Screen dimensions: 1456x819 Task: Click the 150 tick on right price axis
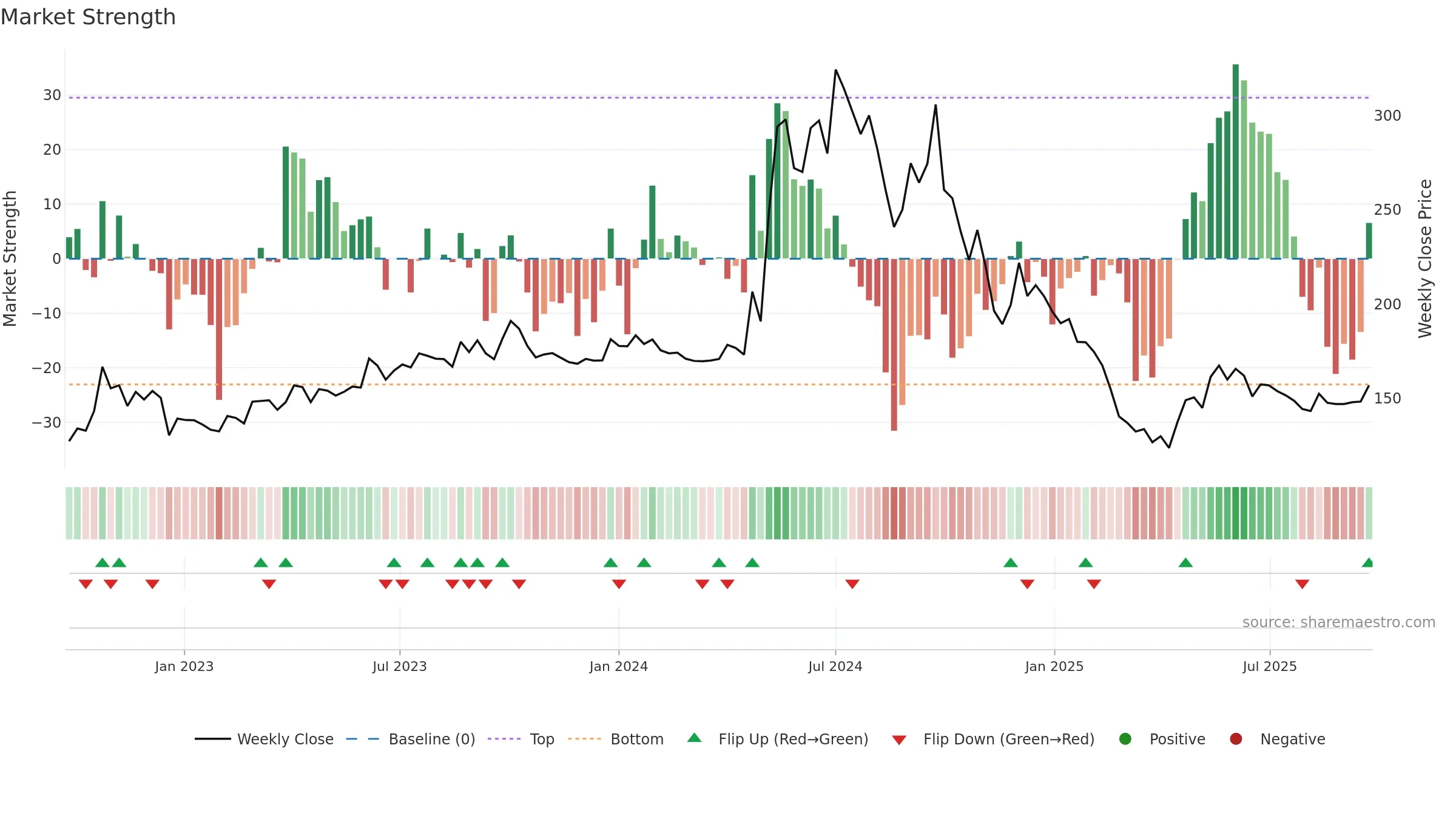pos(1387,398)
